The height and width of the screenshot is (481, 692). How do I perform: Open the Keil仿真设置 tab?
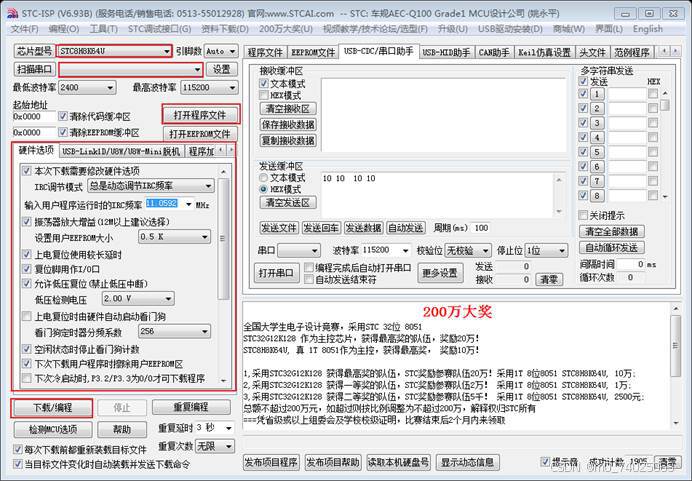(544, 53)
